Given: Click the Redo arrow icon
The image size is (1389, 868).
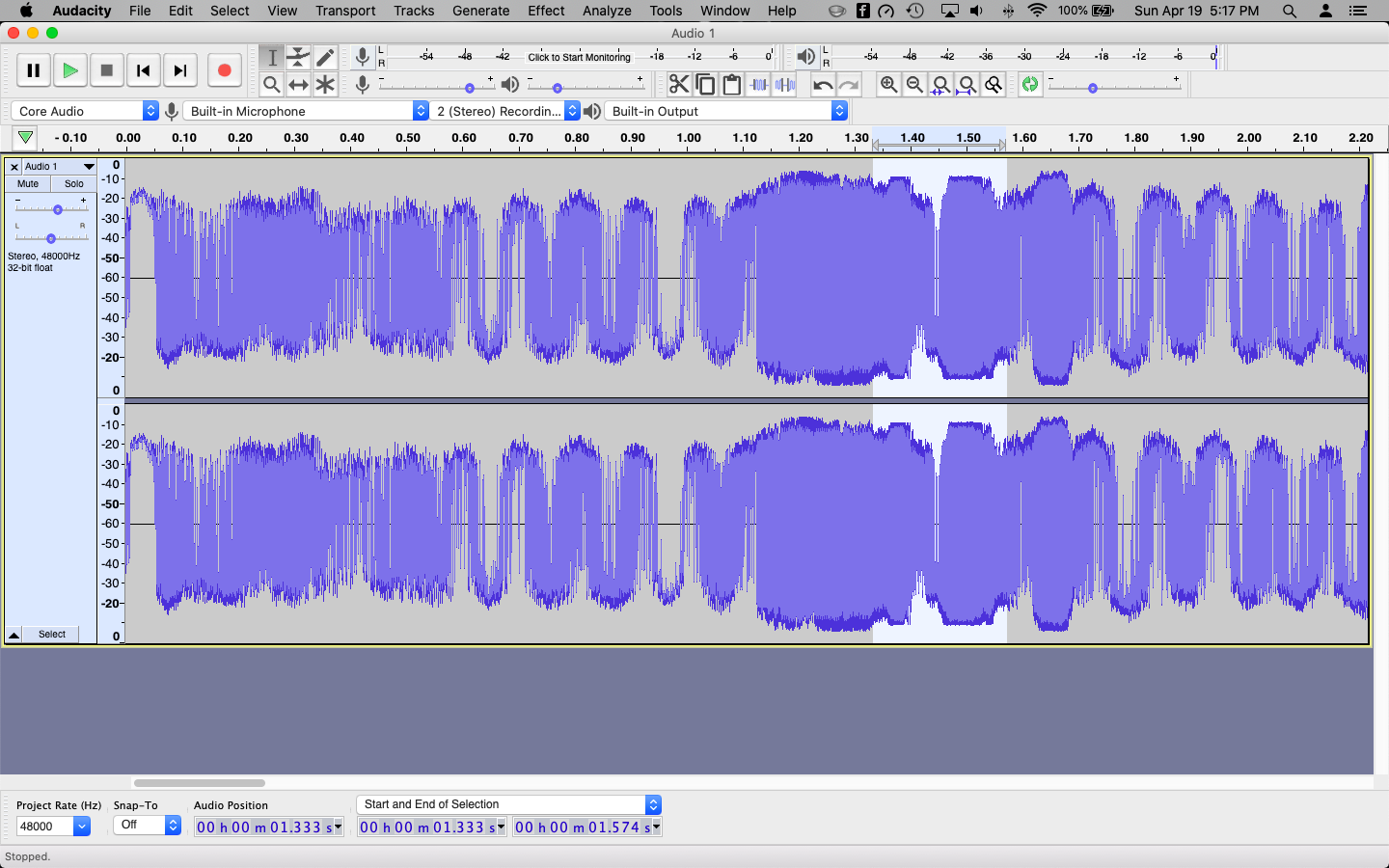Looking at the screenshot, I should coord(848,85).
